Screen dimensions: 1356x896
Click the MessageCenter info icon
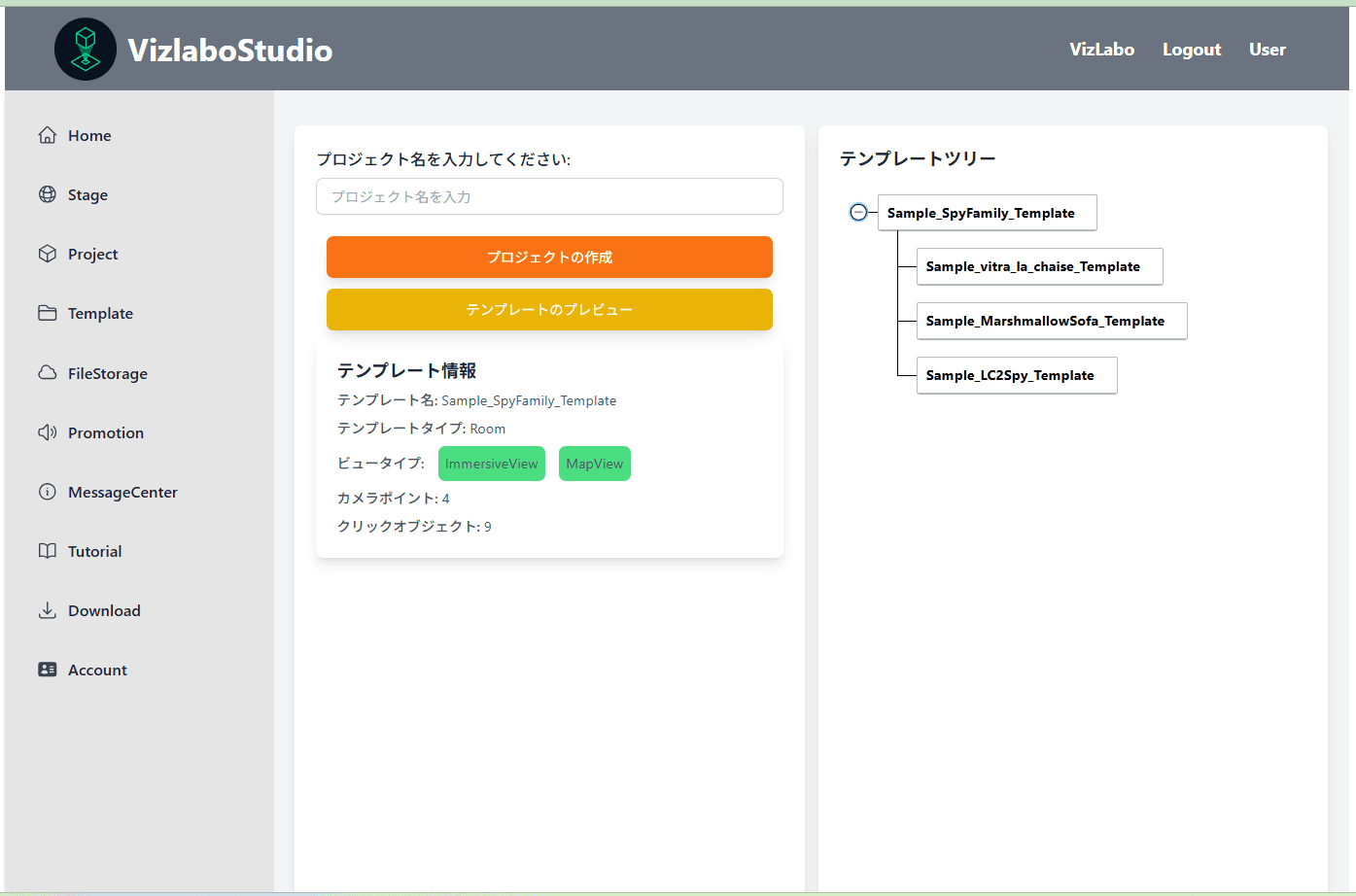coord(47,492)
